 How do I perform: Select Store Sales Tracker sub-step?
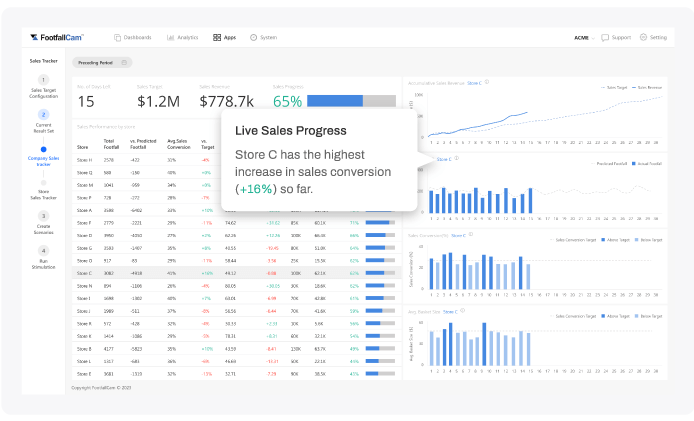(43, 190)
